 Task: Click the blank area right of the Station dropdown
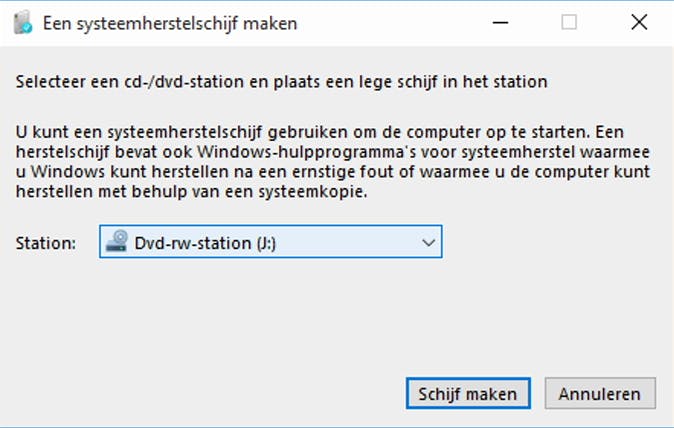[550, 242]
